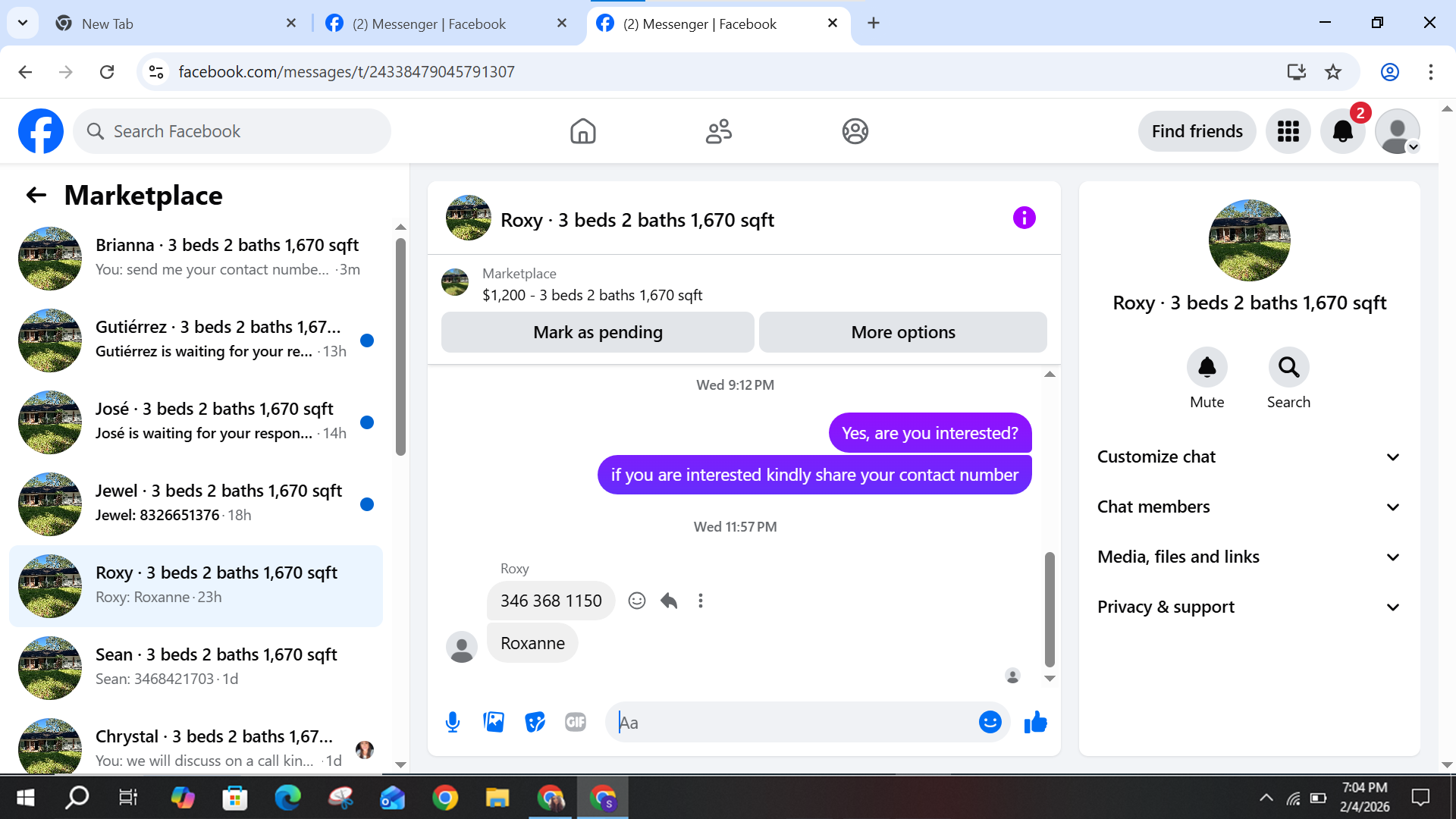
Task: Open emoji picker in message box
Action: 990,722
